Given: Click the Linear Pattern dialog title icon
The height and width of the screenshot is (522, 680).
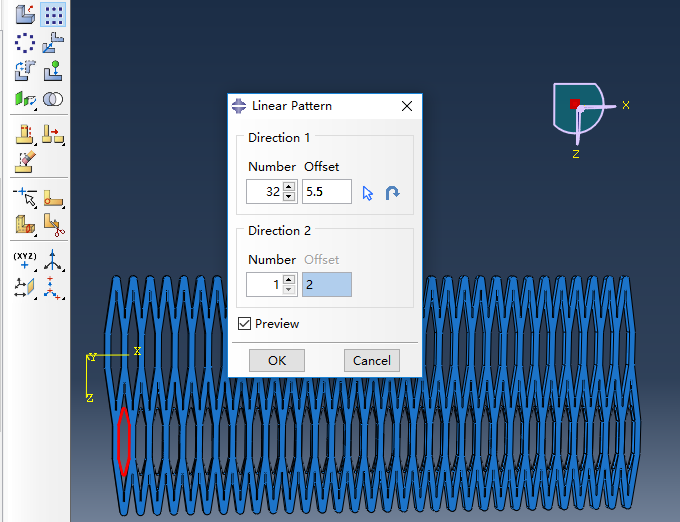Looking at the screenshot, I should [x=239, y=106].
